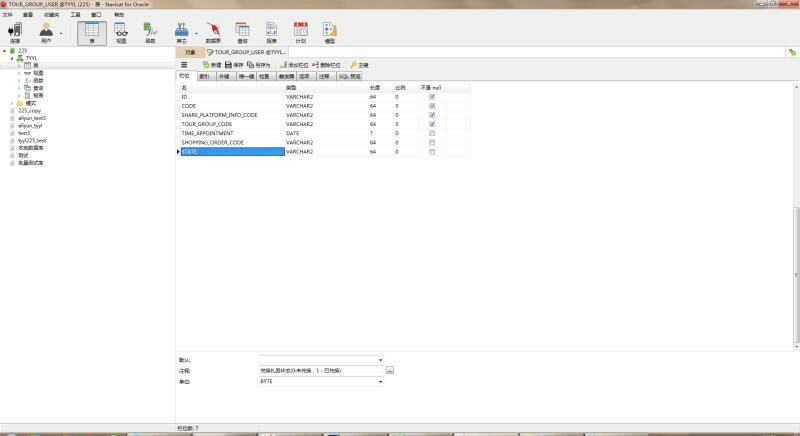800x436 pixels.
Task: Click the Add Field (添加栏位) button
Action: [294, 64]
